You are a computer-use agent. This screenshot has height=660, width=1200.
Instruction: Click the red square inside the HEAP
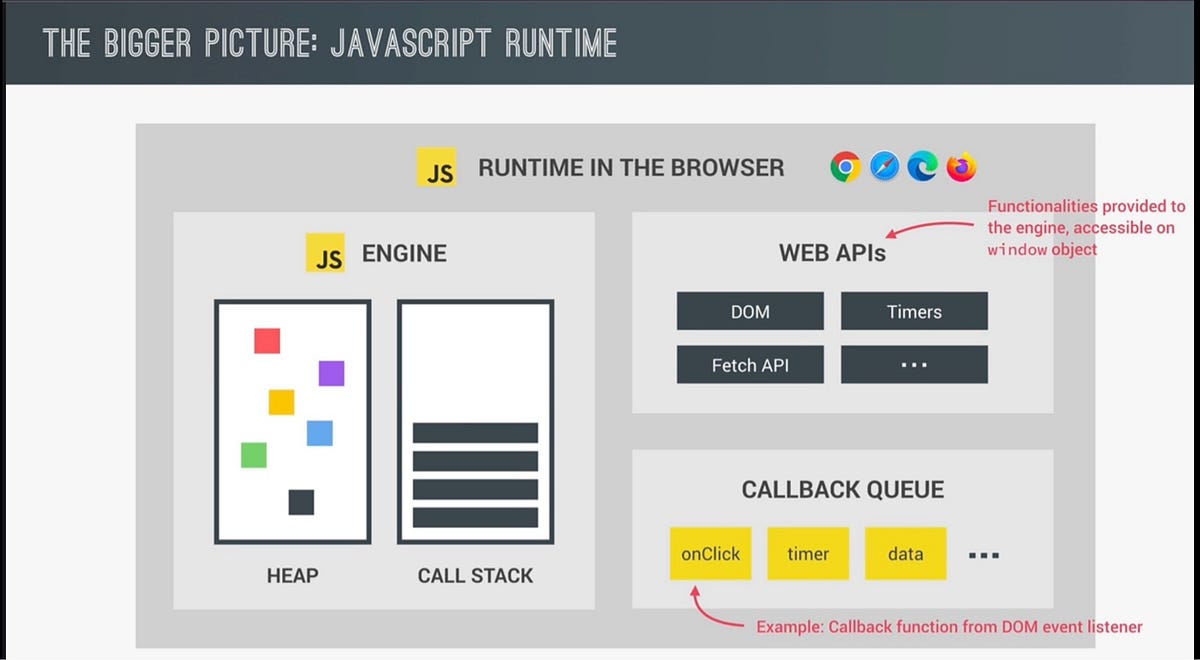[266, 340]
